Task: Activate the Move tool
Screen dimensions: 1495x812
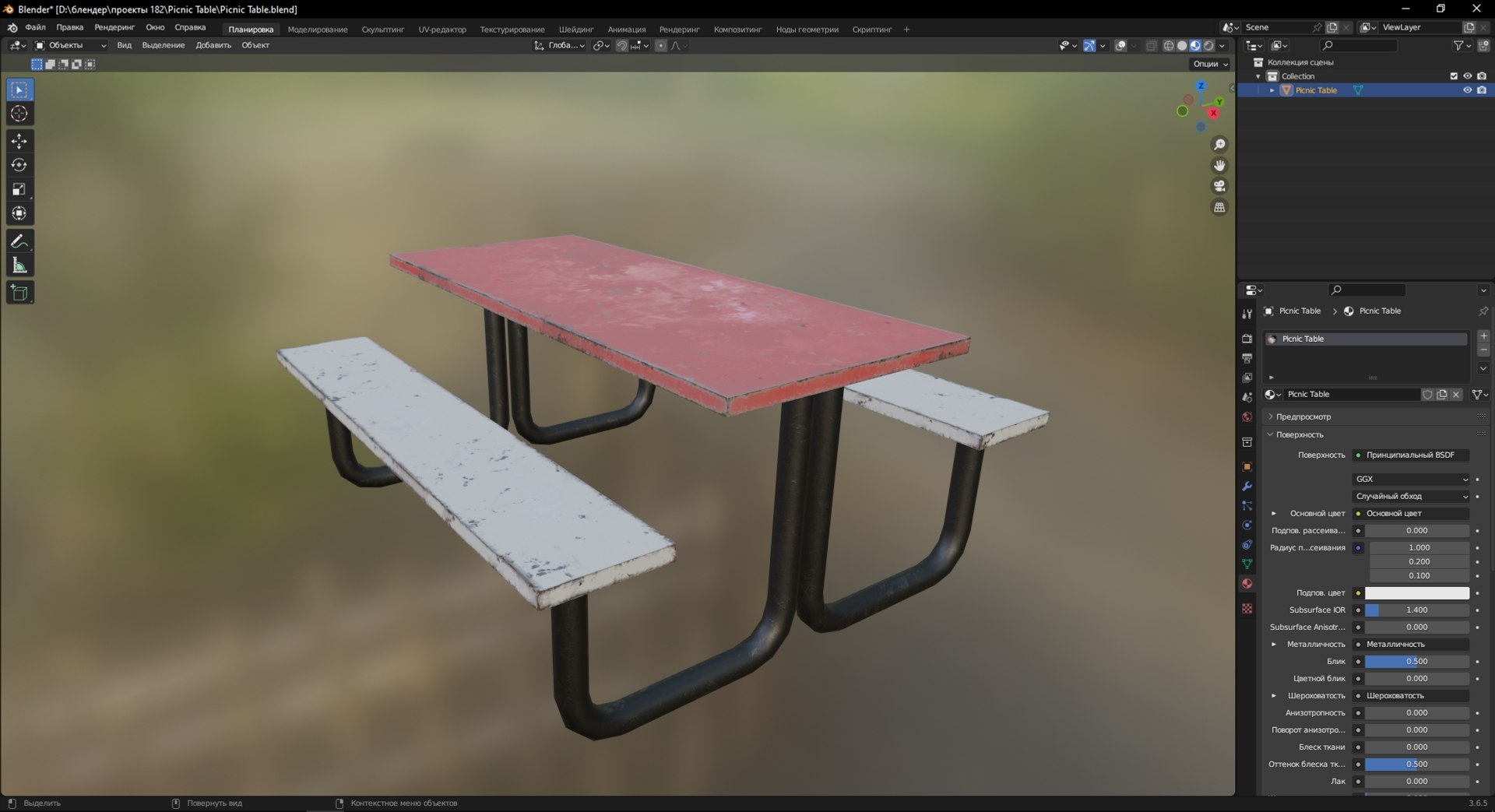Action: tap(19, 141)
